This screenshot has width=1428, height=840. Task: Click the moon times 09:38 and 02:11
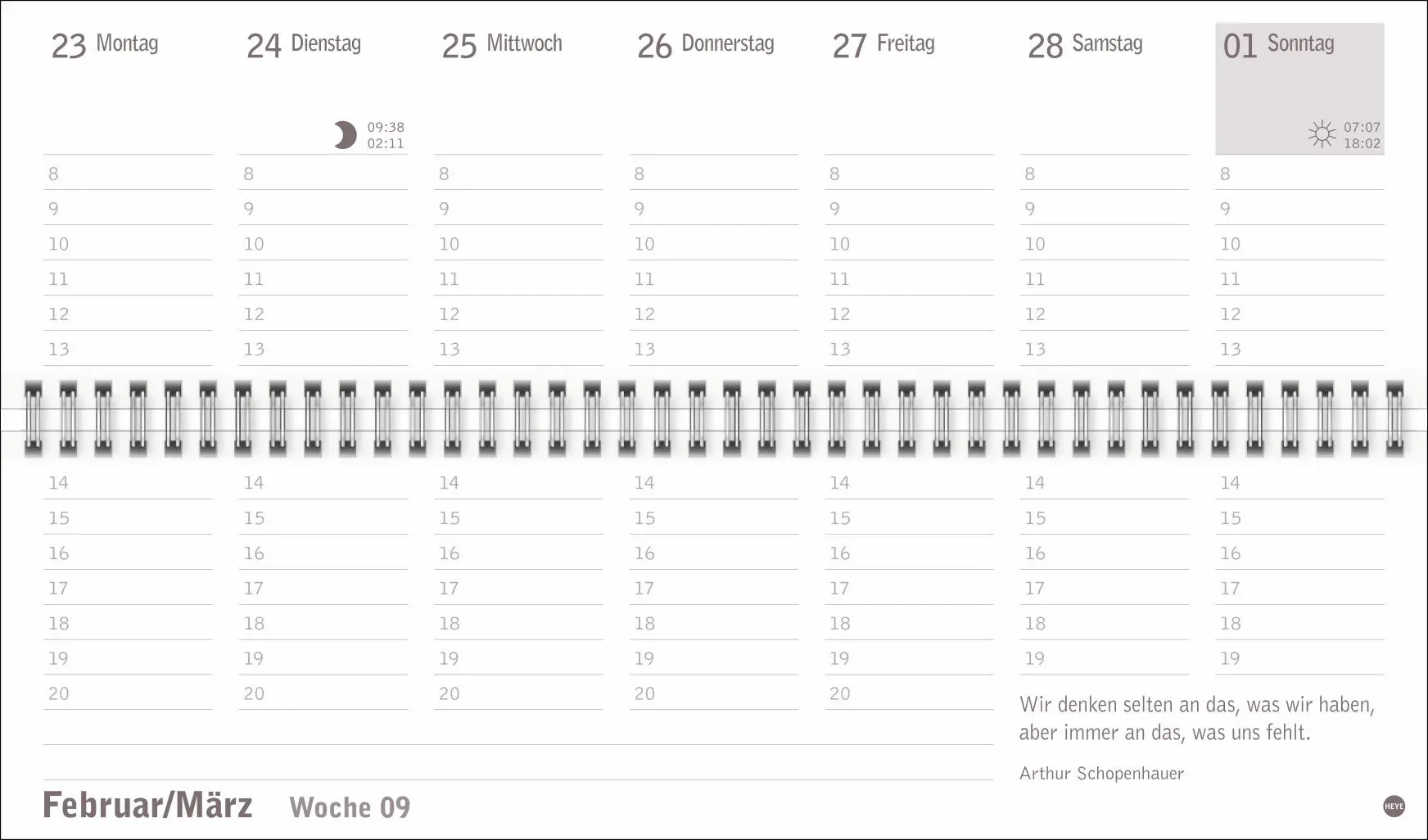coord(386,135)
